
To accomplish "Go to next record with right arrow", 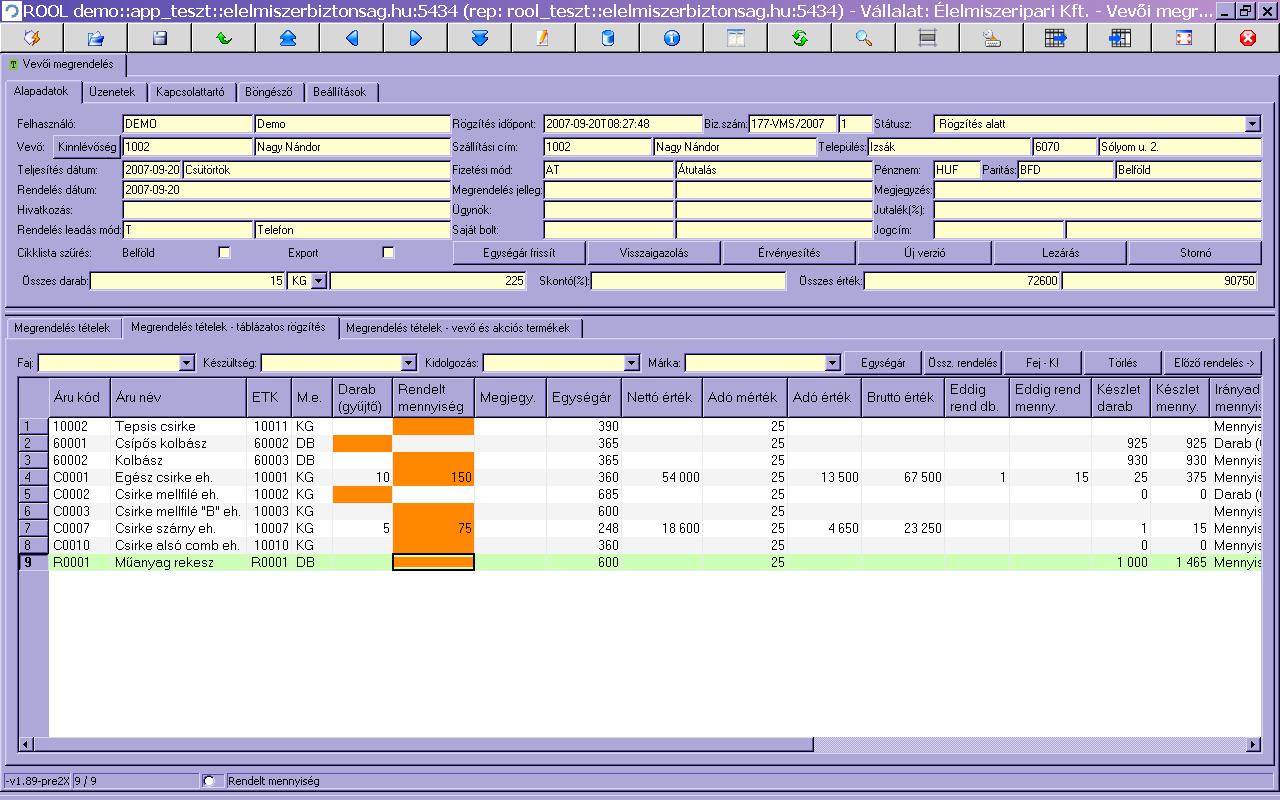I will click(x=415, y=38).
